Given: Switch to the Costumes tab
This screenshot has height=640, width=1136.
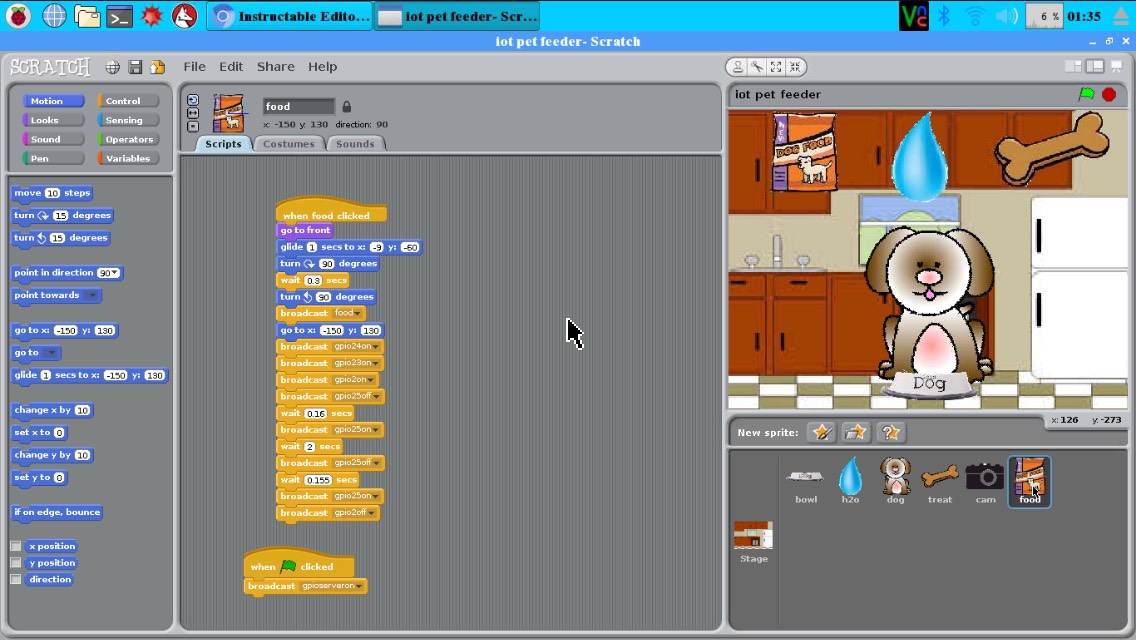Looking at the screenshot, I should click(x=288, y=144).
